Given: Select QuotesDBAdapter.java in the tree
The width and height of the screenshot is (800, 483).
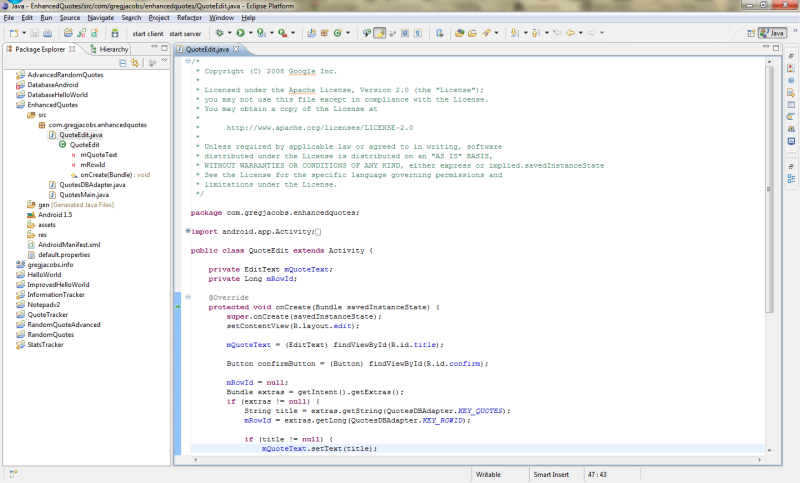Looking at the screenshot, I should 91,185.
